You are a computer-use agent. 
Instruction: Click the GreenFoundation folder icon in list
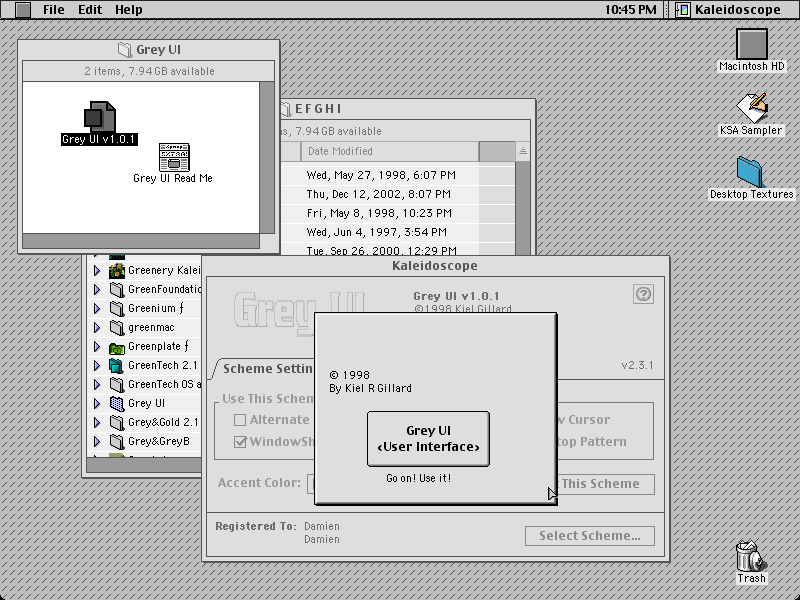click(x=117, y=290)
